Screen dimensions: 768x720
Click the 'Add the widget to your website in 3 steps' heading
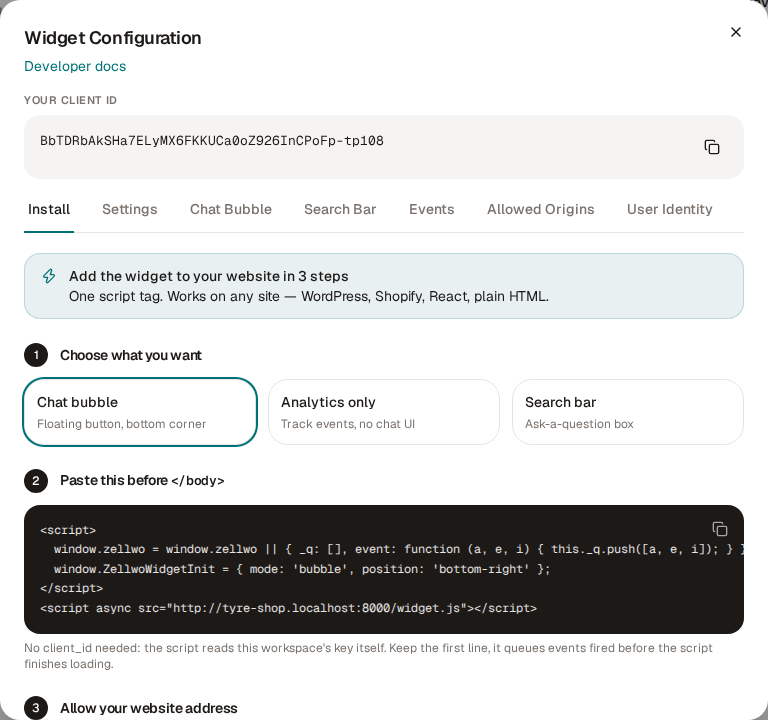click(209, 276)
